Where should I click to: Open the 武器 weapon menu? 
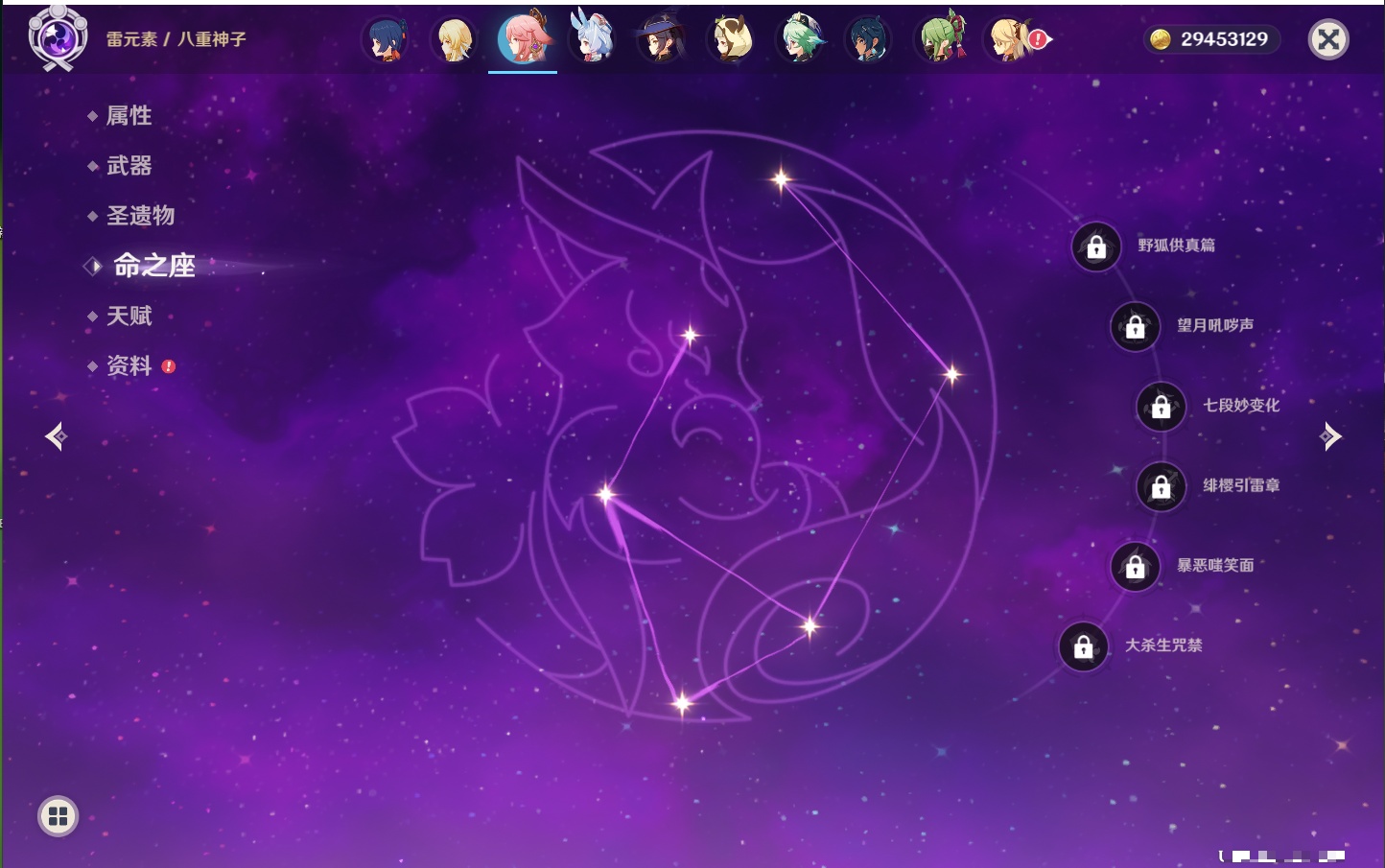tap(129, 166)
